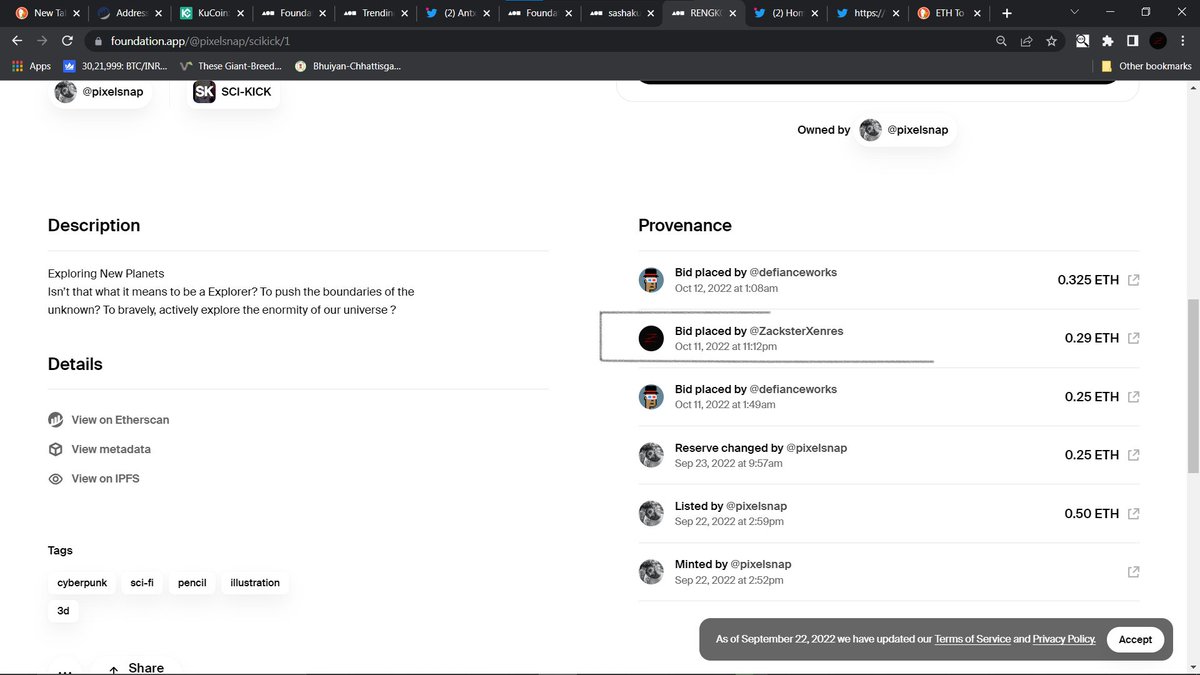Screen dimensions: 1200x675
Task: Click the address bar URL field
Action: (x=540, y=41)
